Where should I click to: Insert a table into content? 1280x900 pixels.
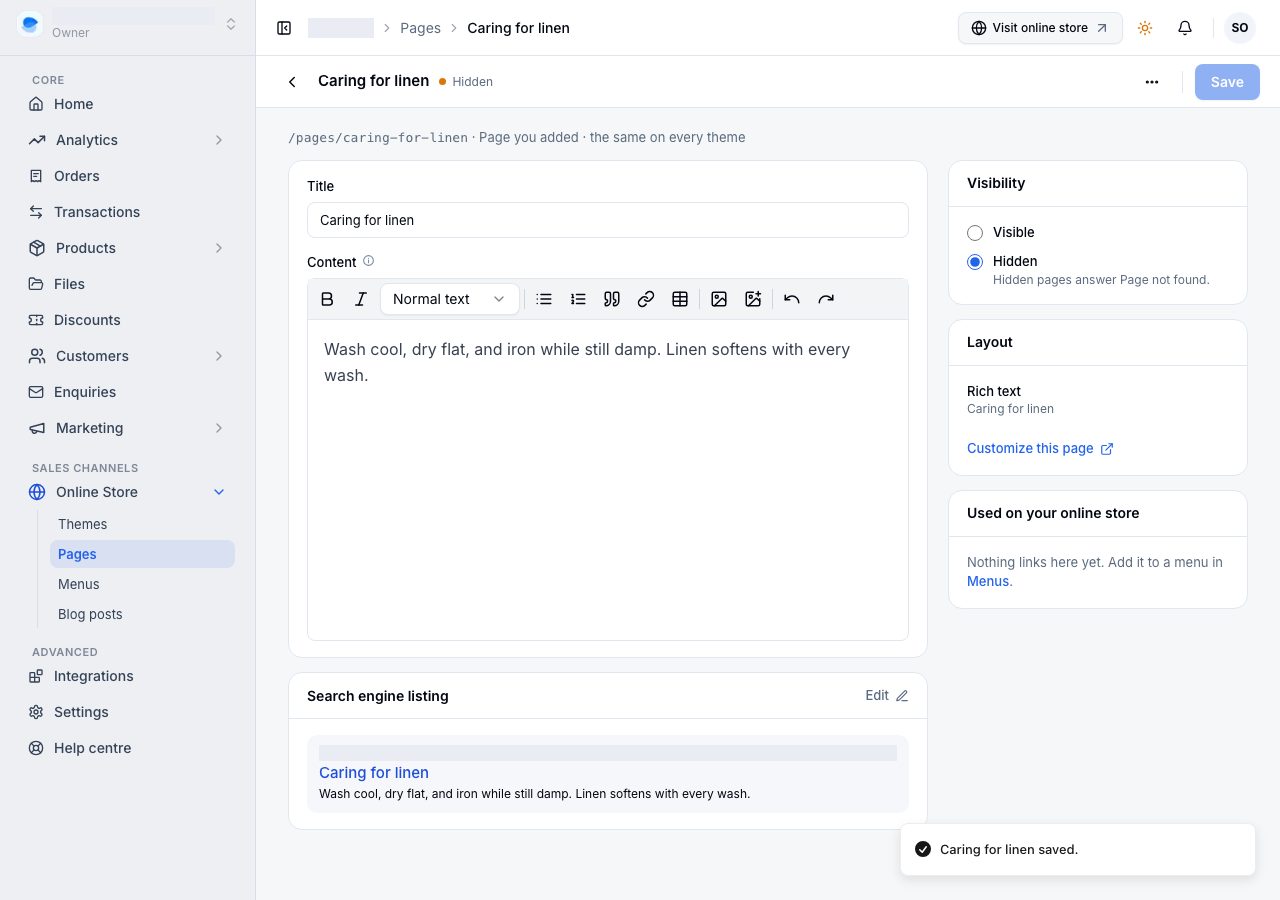pos(680,299)
